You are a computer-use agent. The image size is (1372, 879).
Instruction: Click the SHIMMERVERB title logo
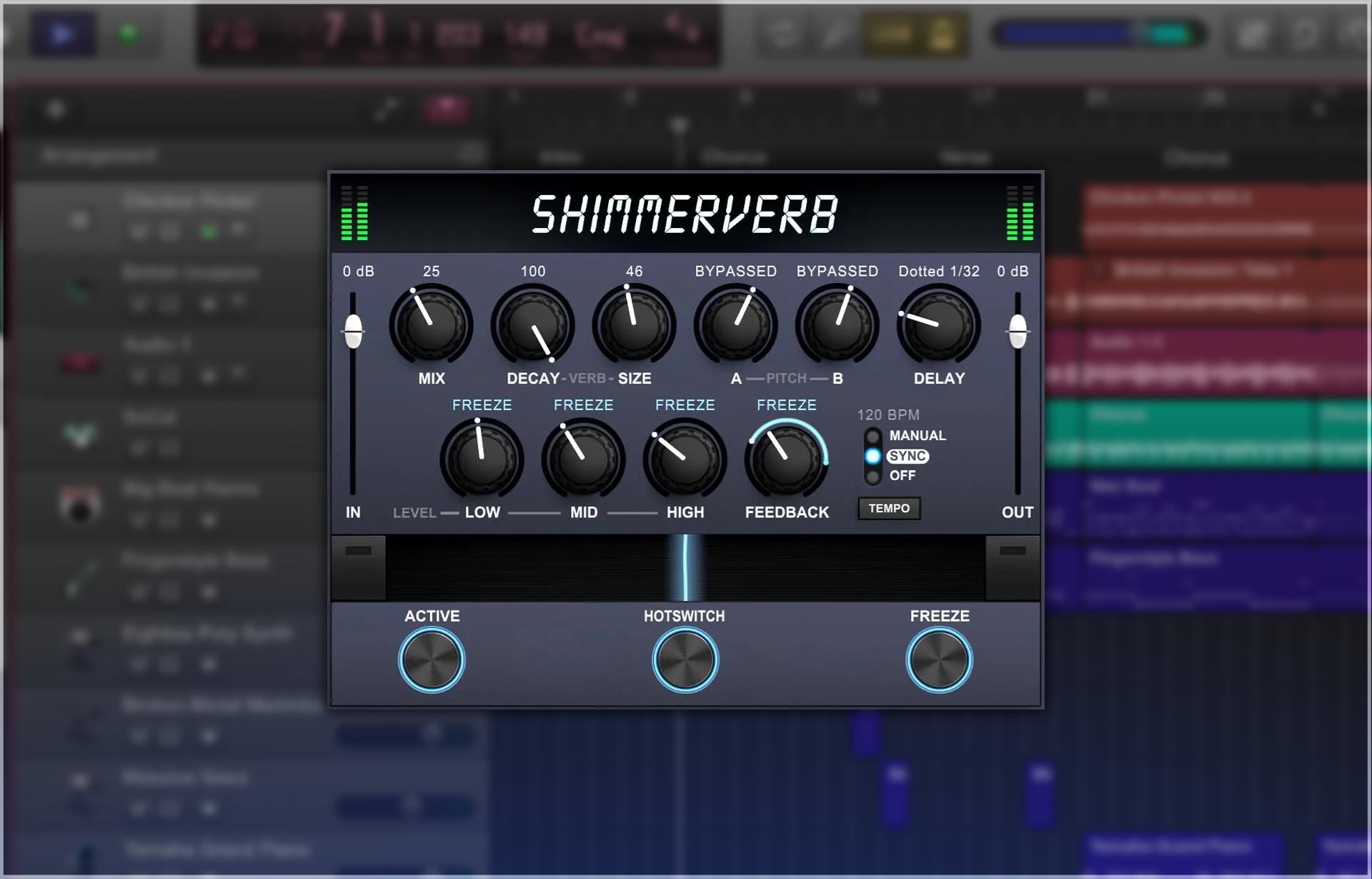[685, 214]
